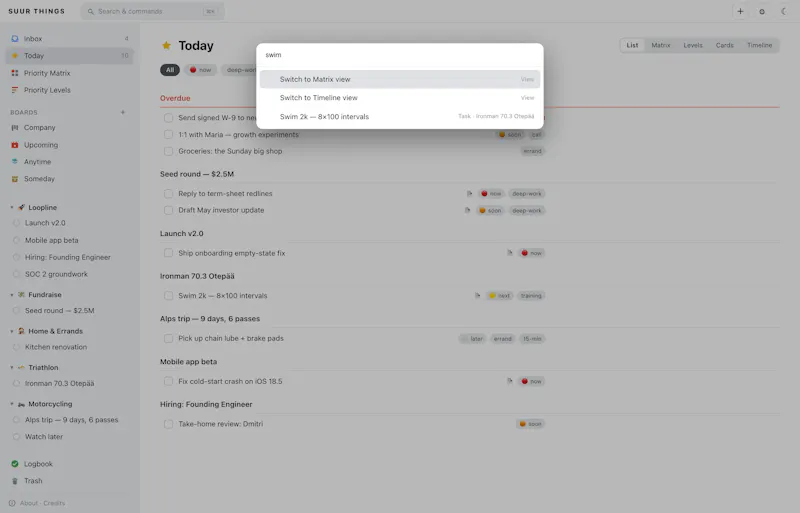Click the Company board icon

[15, 128]
